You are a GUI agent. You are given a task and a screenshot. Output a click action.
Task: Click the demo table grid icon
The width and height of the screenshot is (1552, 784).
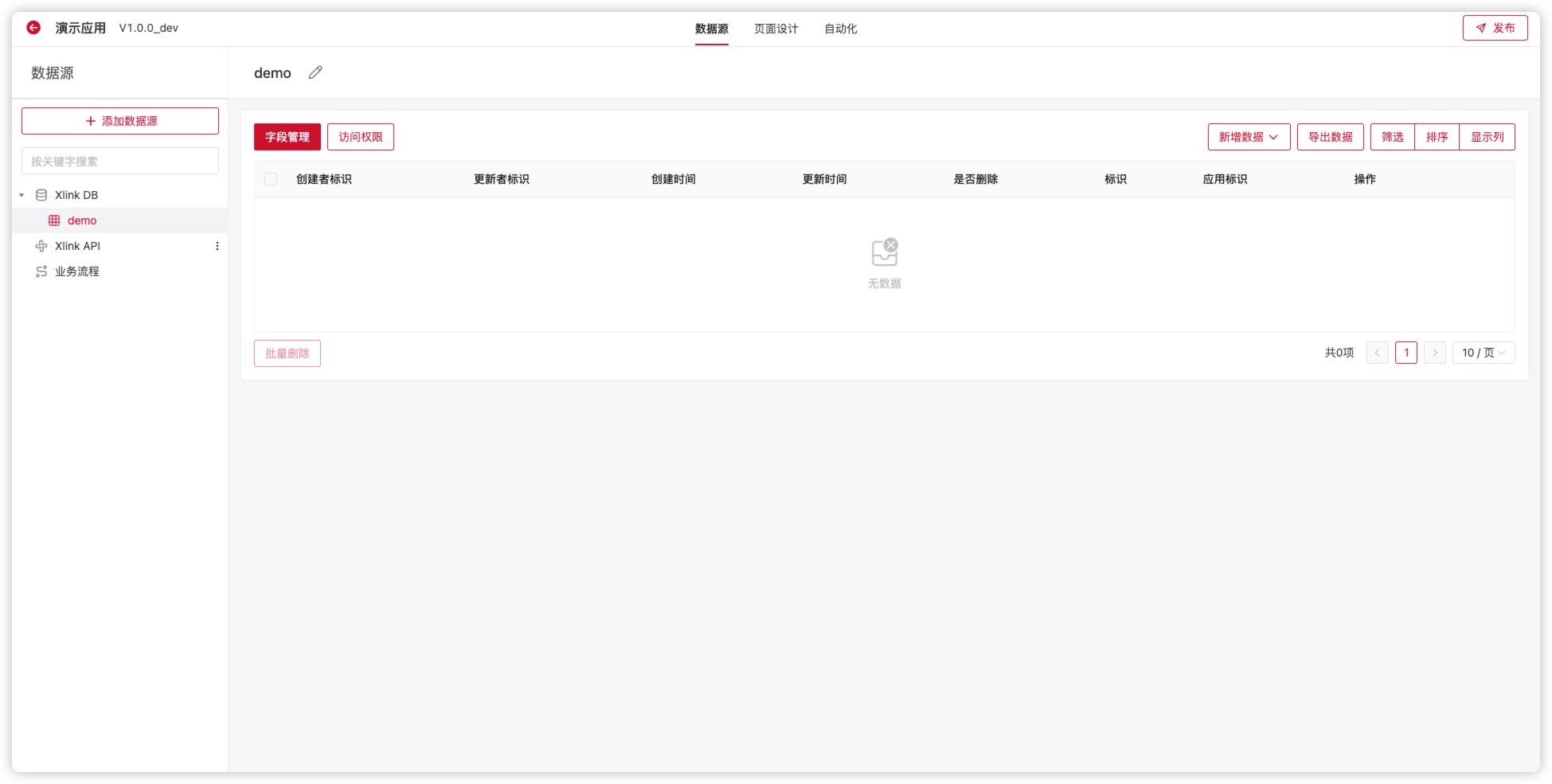tap(54, 220)
